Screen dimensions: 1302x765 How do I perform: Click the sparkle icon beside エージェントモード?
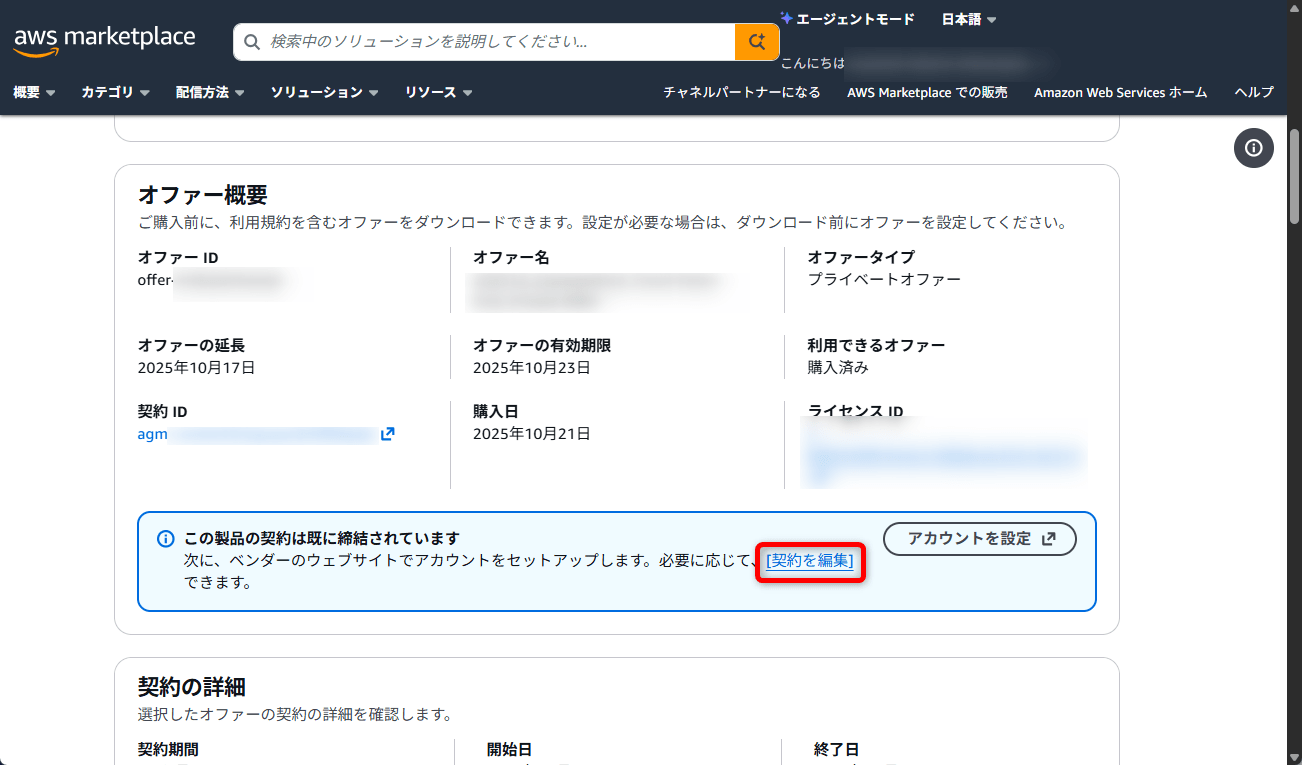click(x=787, y=19)
